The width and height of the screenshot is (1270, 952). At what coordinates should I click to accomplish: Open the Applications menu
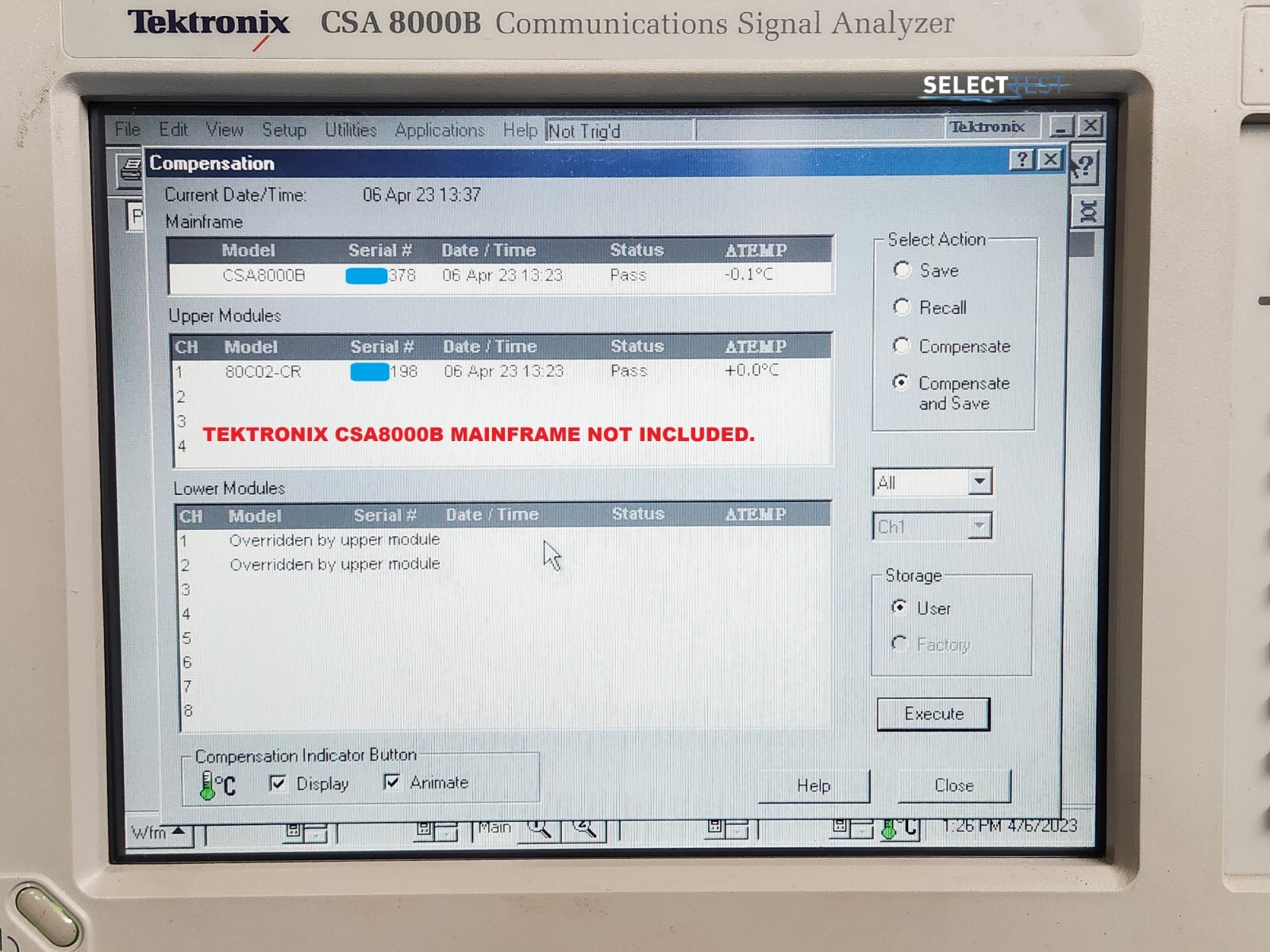click(x=439, y=131)
